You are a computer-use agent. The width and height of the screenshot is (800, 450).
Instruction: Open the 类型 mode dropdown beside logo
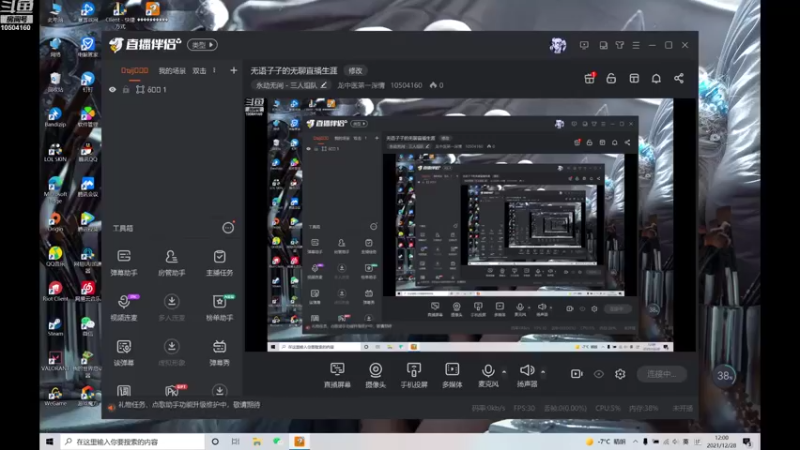203,45
